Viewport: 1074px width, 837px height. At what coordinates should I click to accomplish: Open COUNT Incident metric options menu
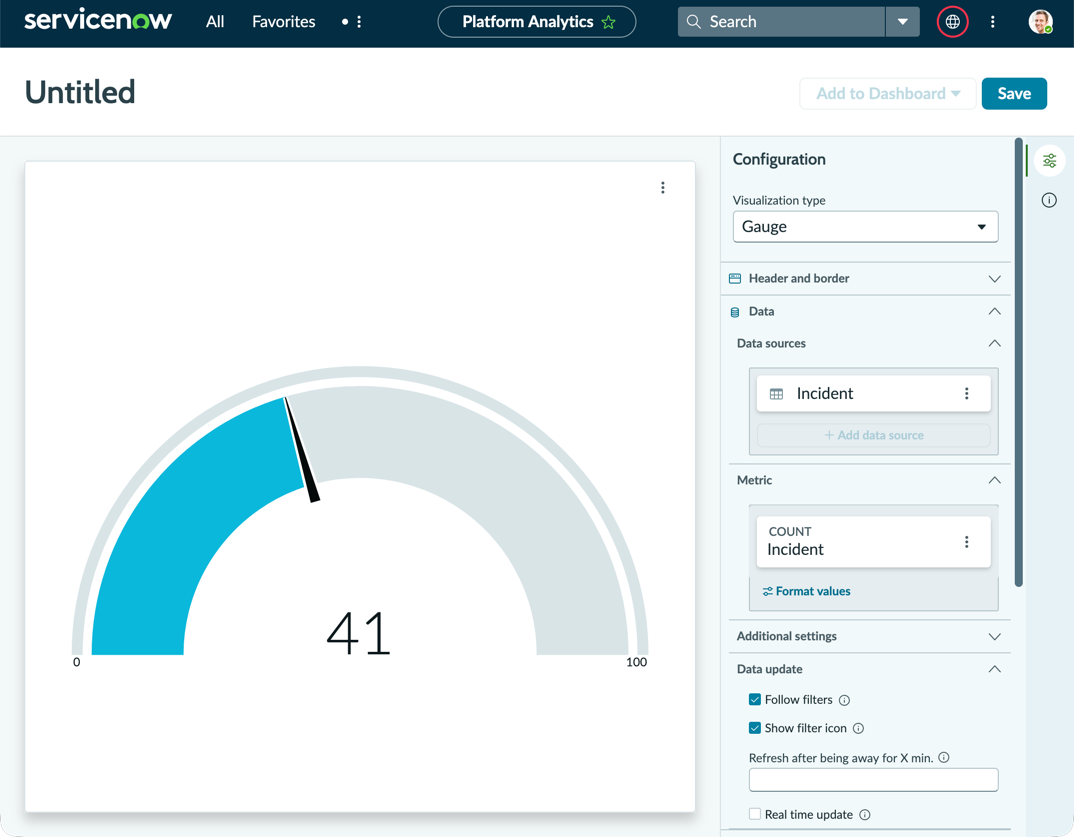click(x=966, y=542)
